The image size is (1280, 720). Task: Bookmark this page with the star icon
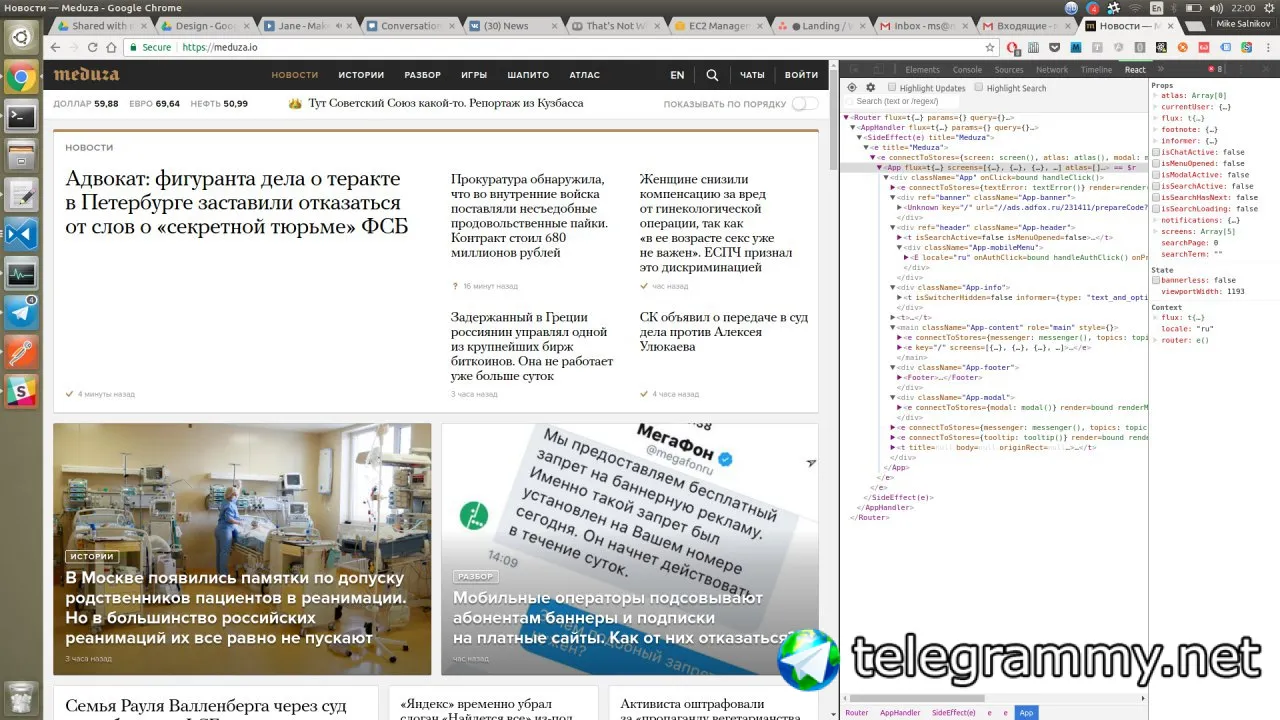[x=990, y=47]
